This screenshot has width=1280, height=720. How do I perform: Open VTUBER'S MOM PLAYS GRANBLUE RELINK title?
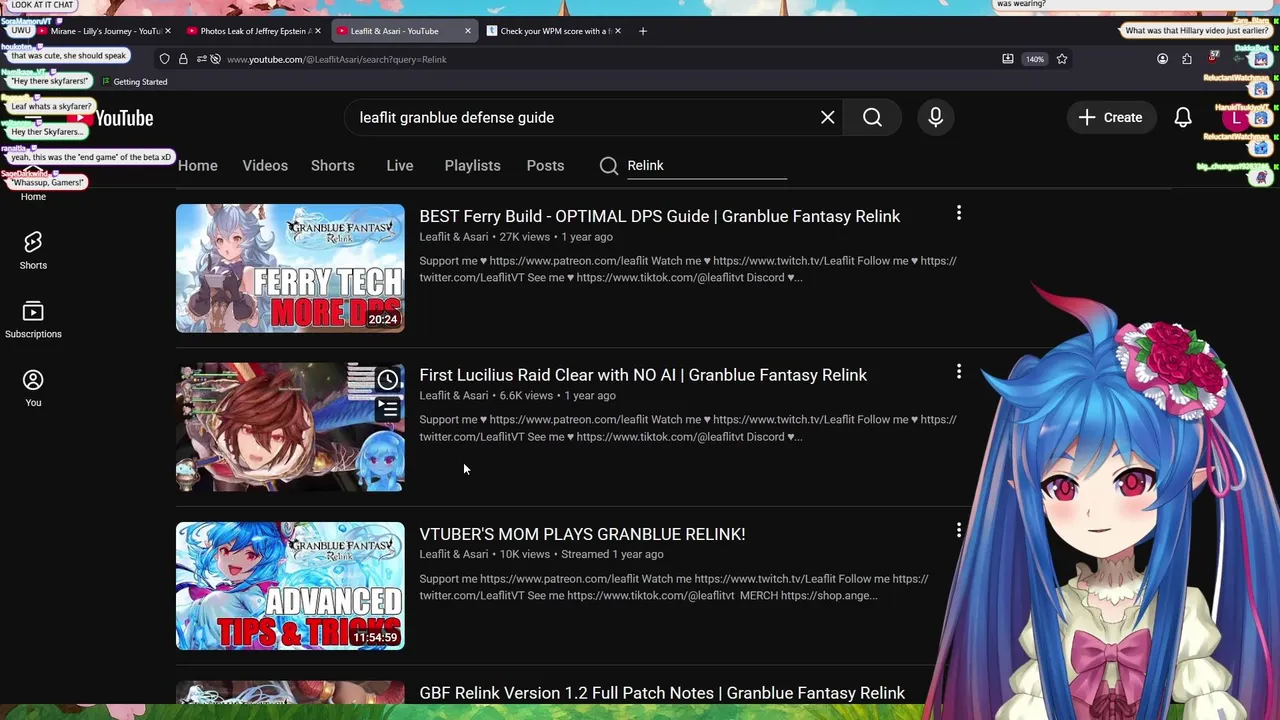click(x=582, y=534)
